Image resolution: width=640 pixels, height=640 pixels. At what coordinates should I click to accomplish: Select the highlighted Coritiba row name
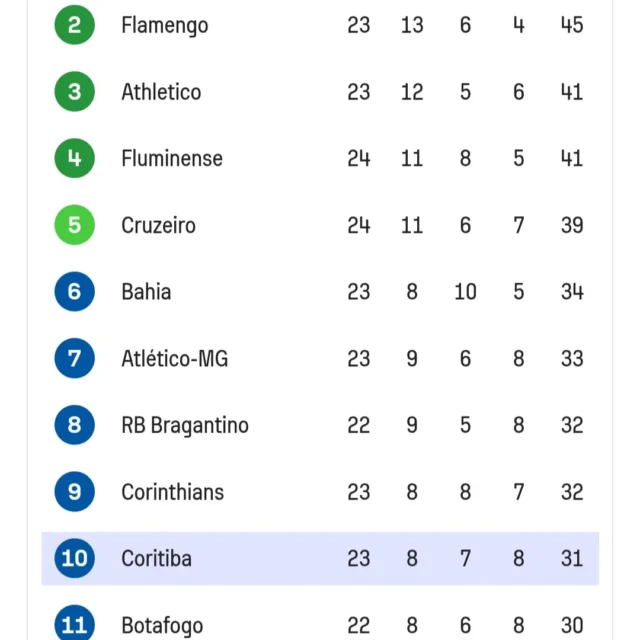click(156, 558)
